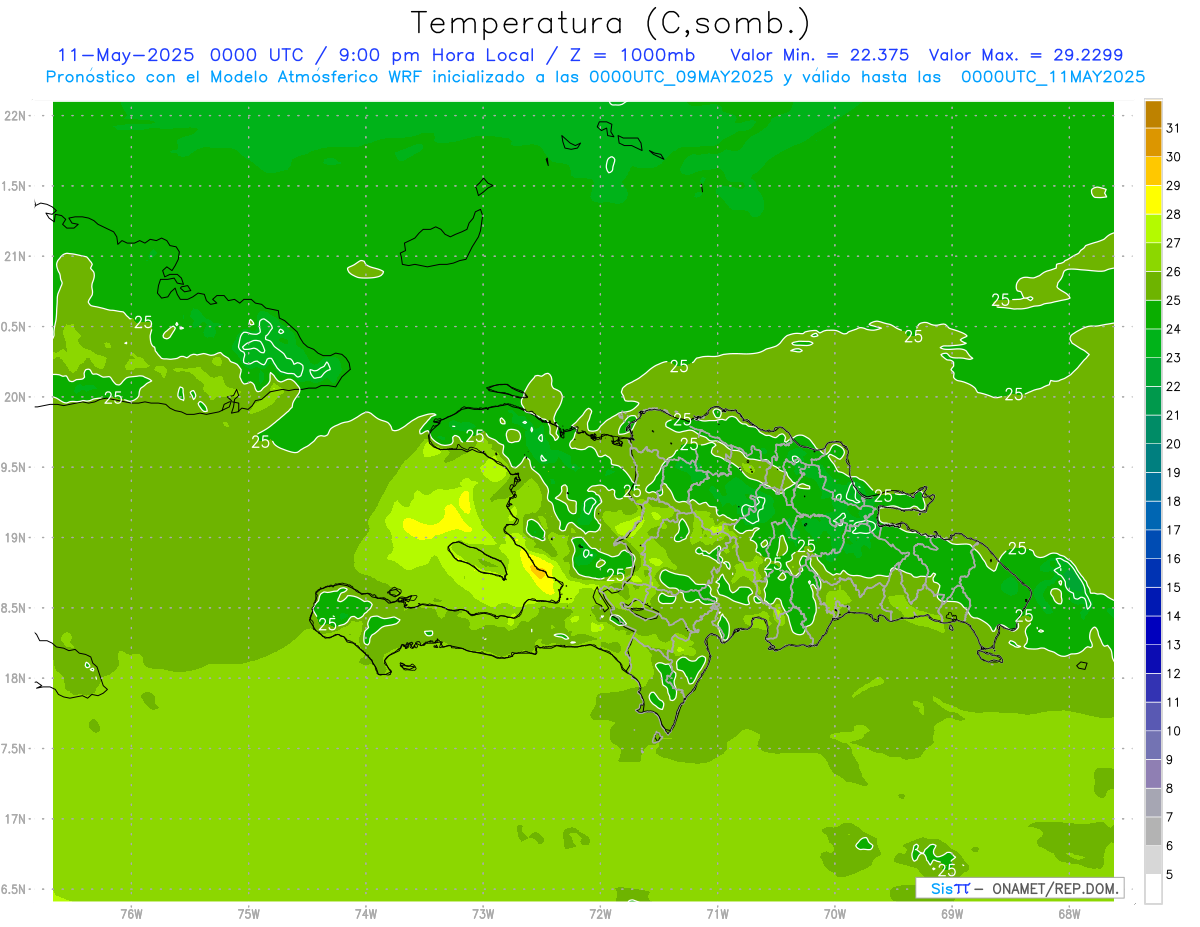Click the "68W" longitude axis label

[x=1069, y=913]
